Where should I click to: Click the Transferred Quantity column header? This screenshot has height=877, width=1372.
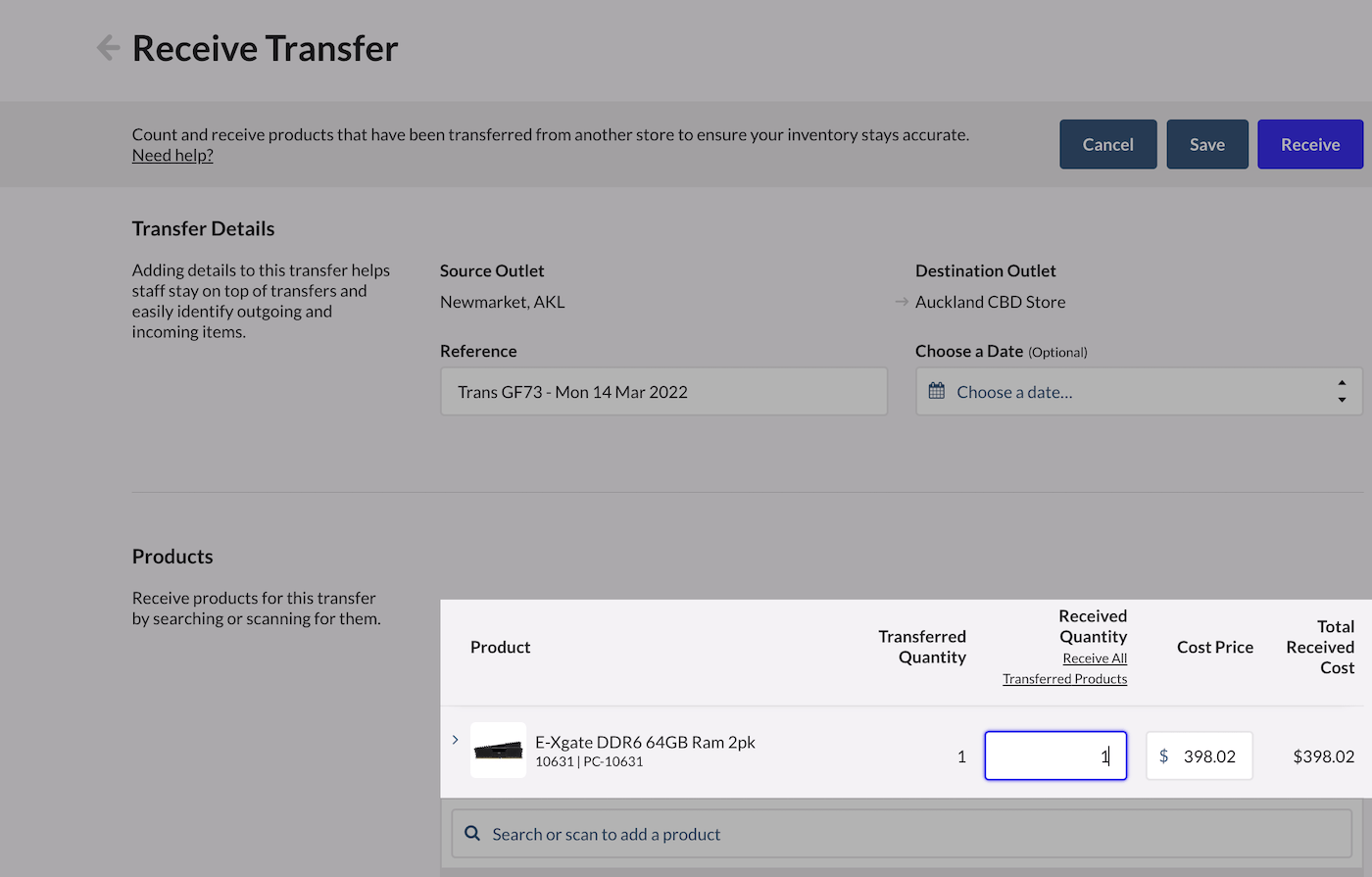(922, 647)
